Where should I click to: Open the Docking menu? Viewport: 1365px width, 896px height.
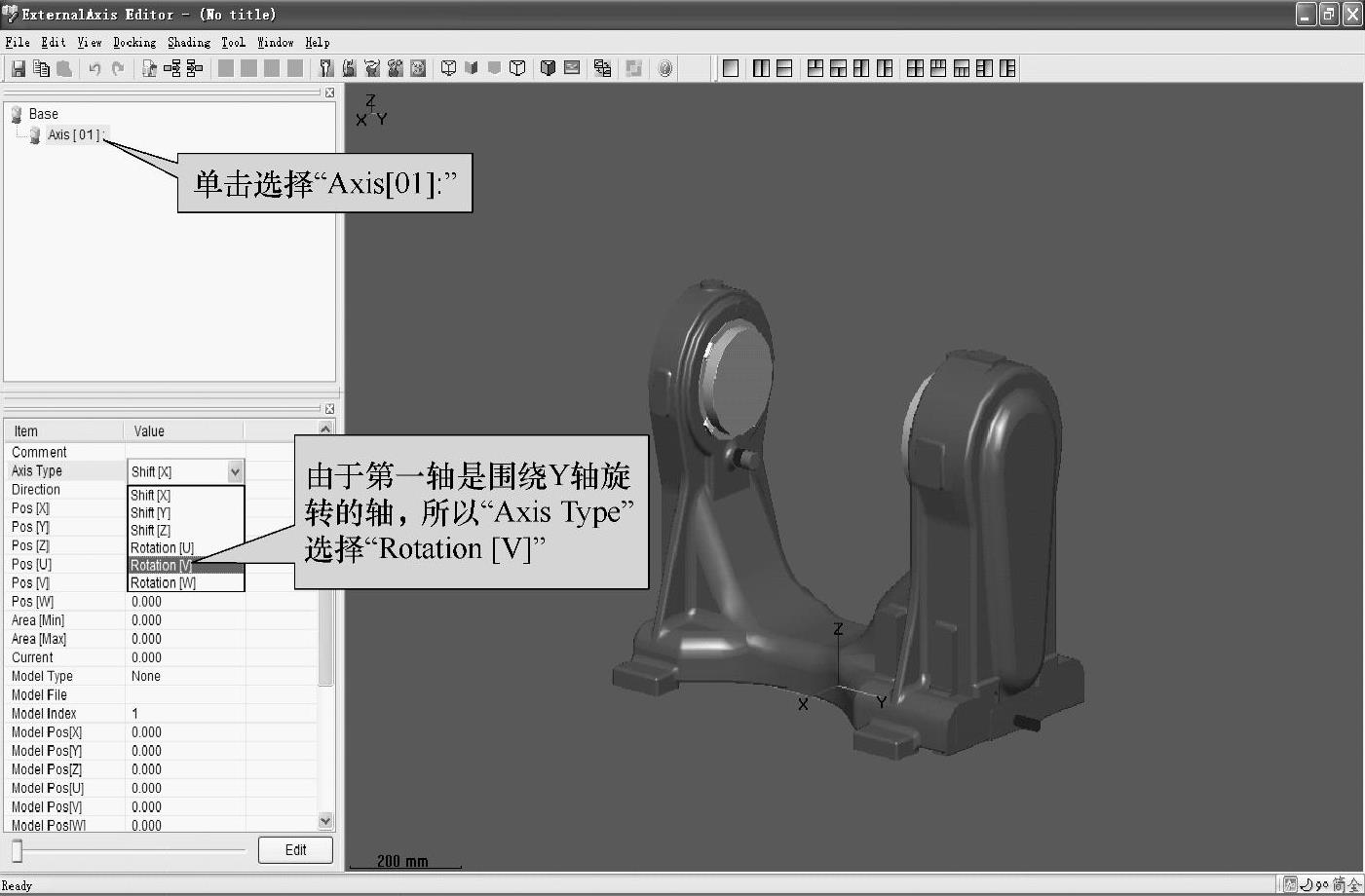(134, 42)
